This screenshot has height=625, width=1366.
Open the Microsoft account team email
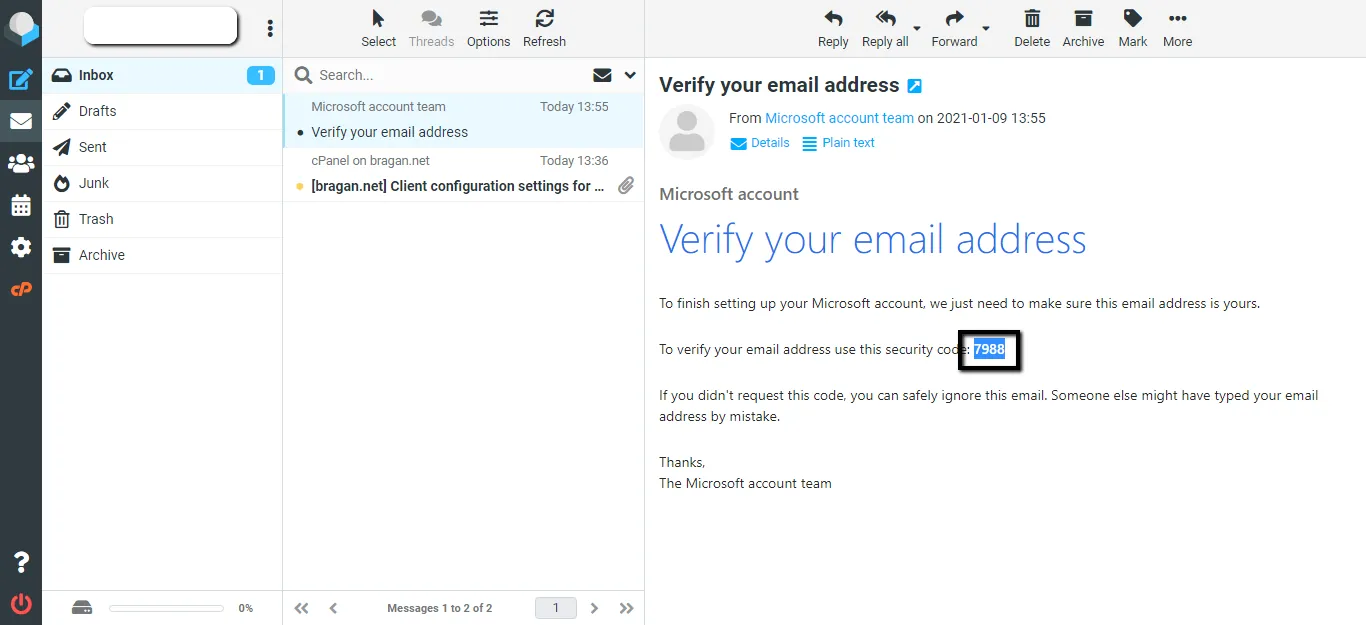pos(463,120)
